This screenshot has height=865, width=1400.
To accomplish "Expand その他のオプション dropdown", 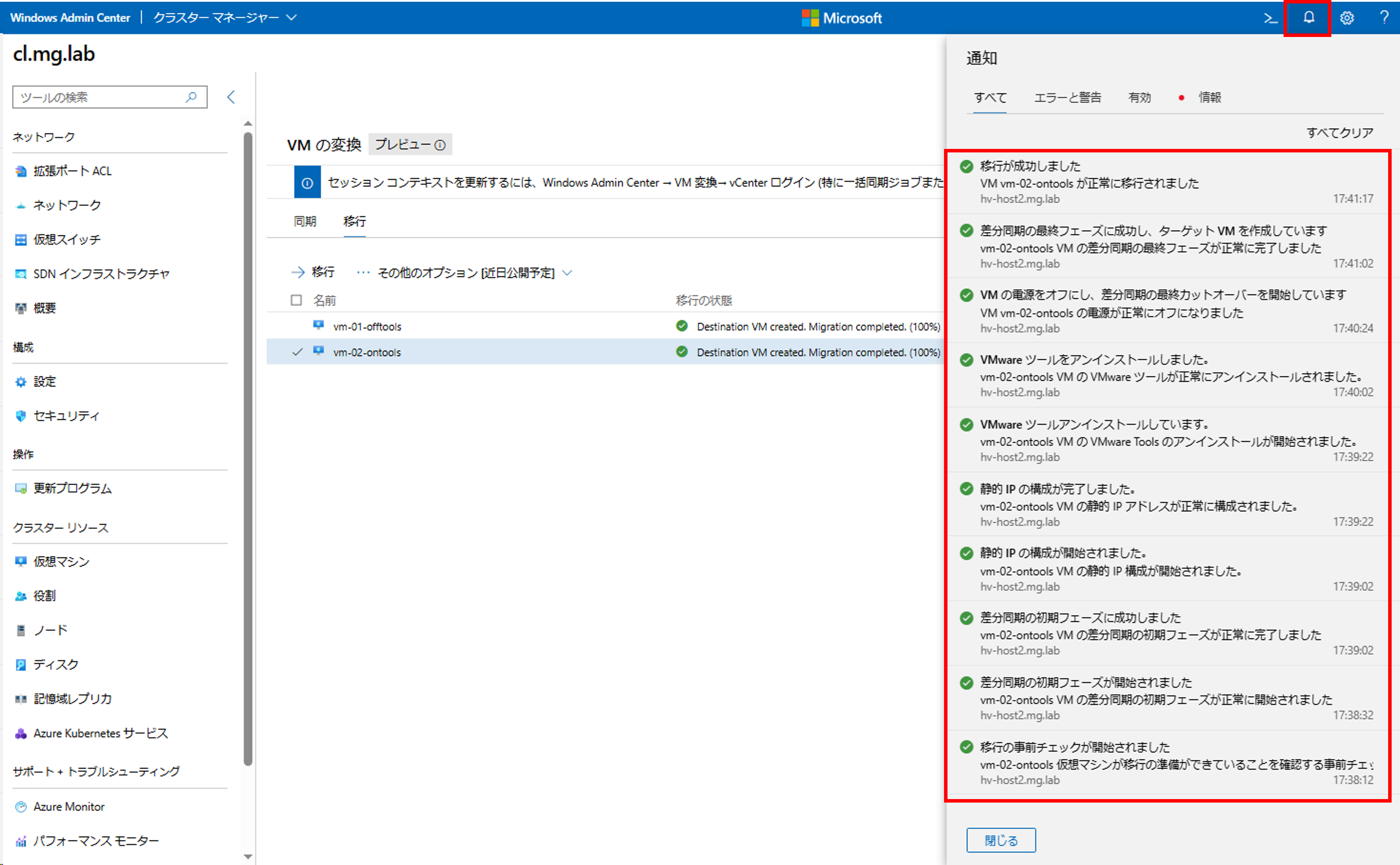I will pos(466,273).
